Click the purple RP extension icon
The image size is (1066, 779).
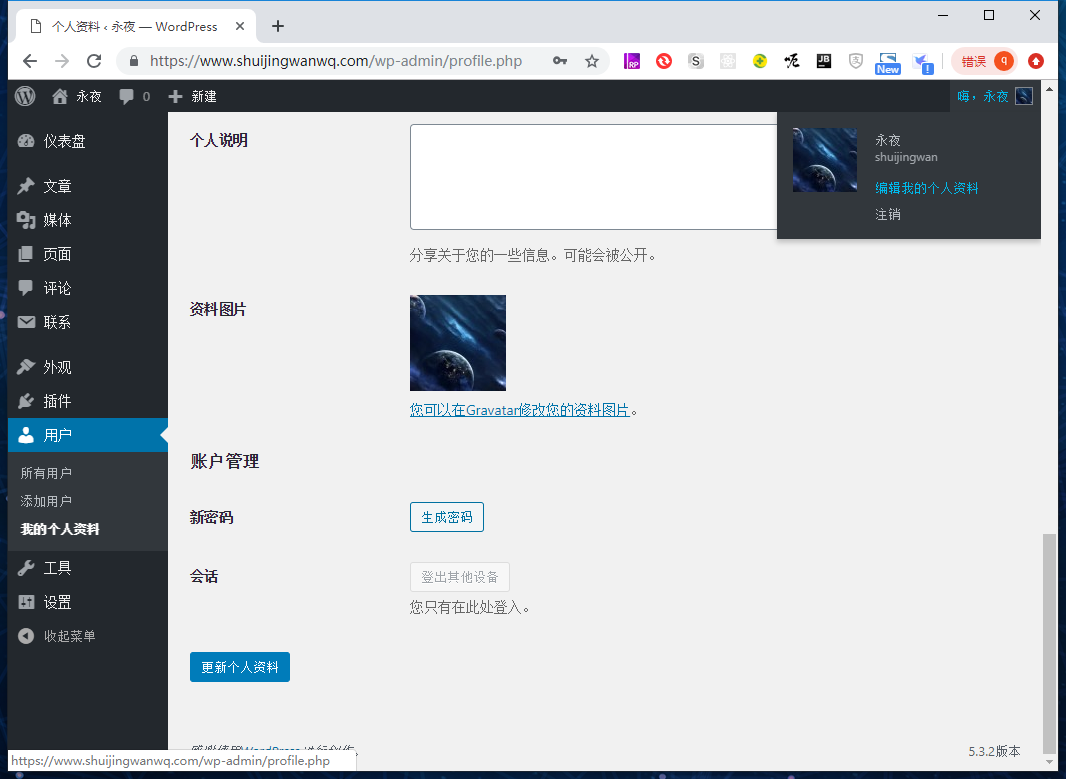tap(632, 61)
